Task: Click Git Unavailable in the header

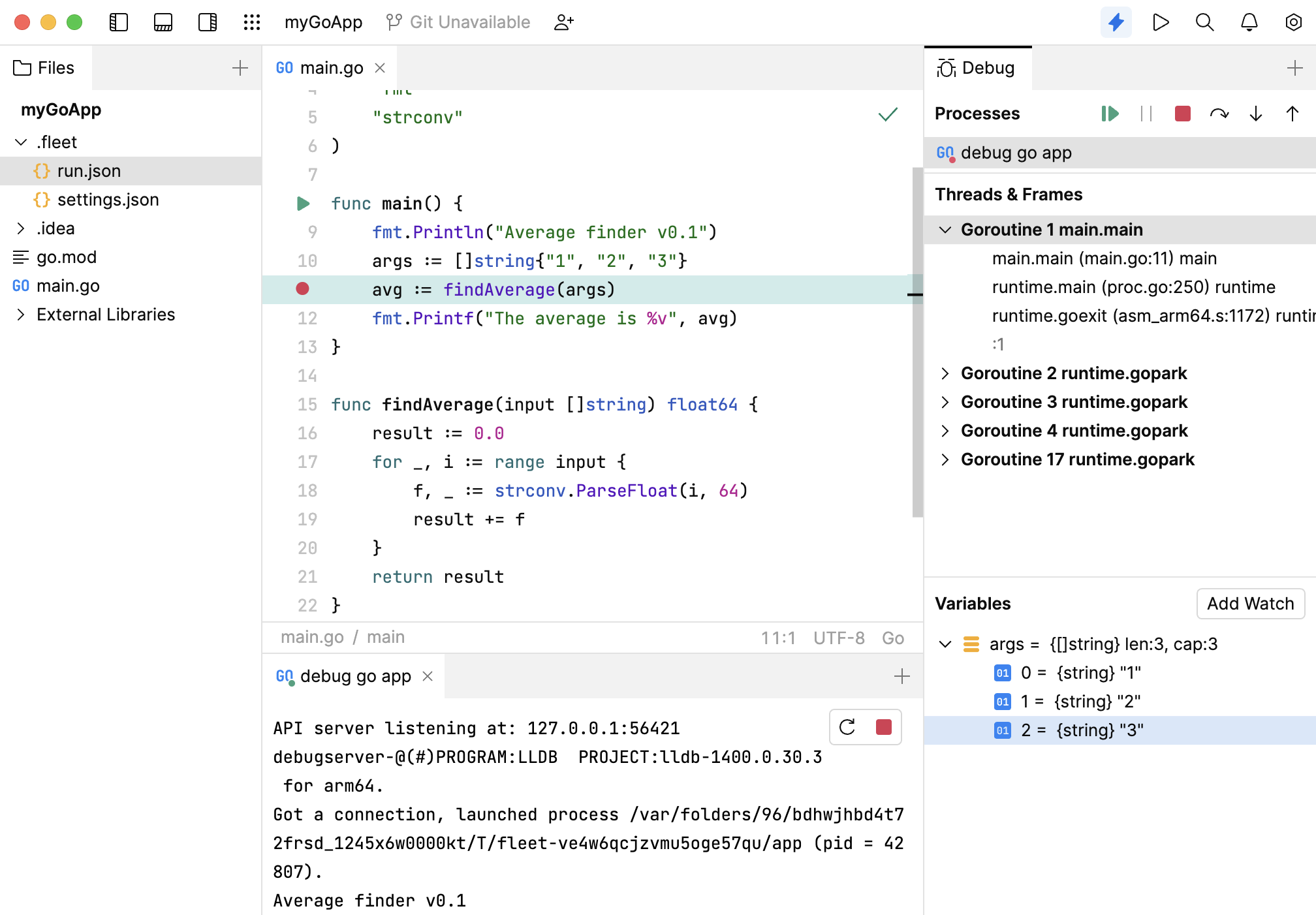Action: pos(457,22)
